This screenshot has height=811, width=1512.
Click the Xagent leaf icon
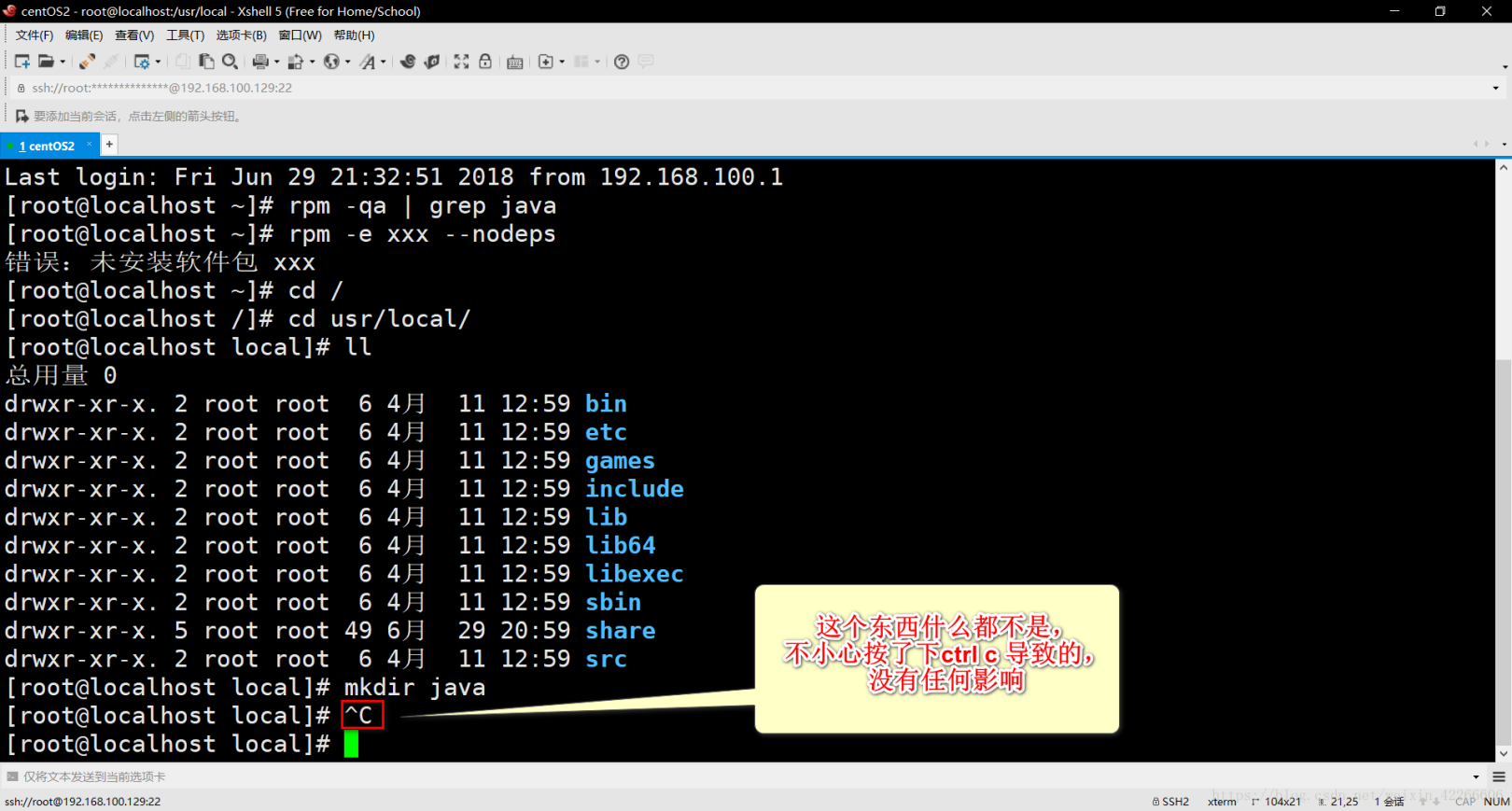[x=431, y=62]
